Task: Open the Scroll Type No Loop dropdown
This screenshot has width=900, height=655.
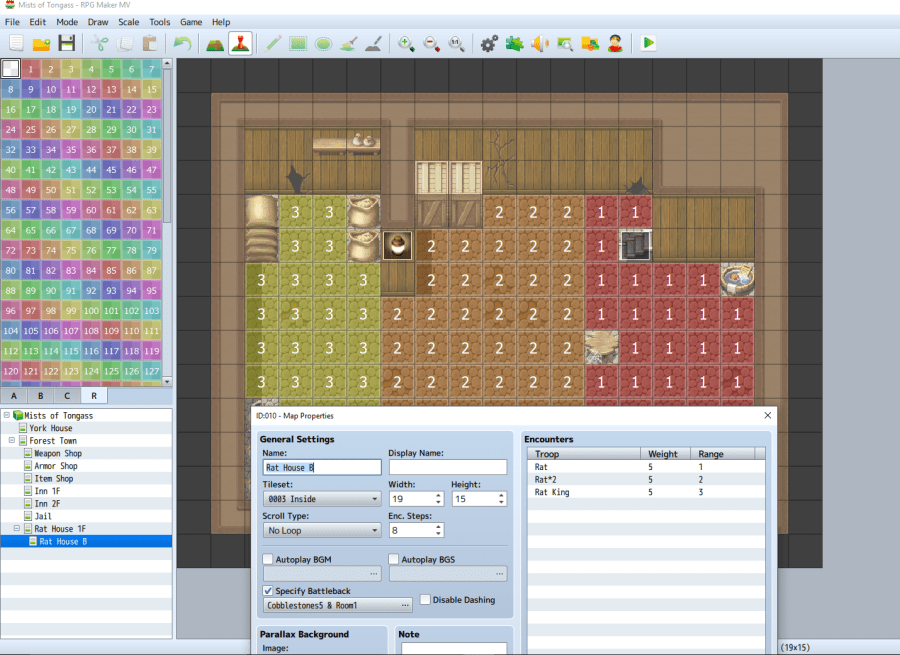Action: (320, 530)
